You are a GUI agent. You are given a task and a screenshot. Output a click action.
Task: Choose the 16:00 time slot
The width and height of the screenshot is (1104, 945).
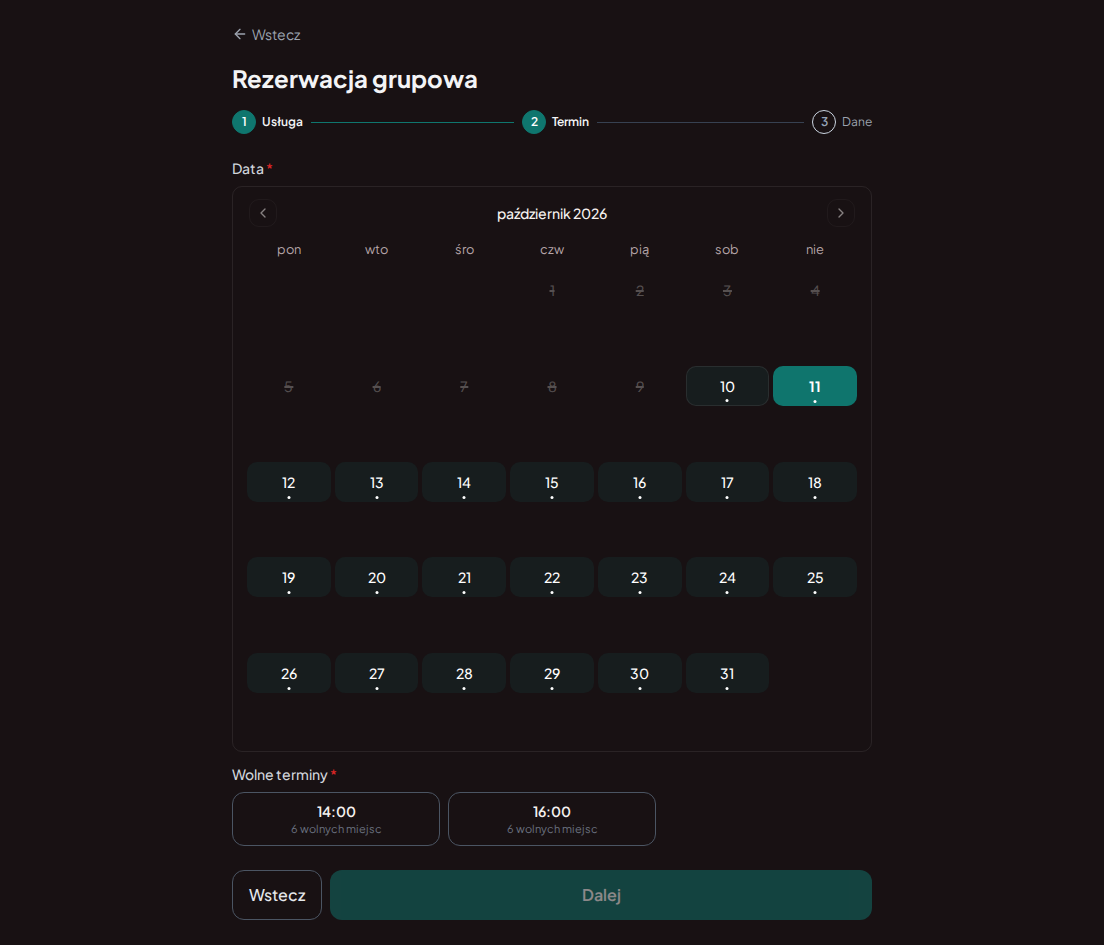click(552, 819)
